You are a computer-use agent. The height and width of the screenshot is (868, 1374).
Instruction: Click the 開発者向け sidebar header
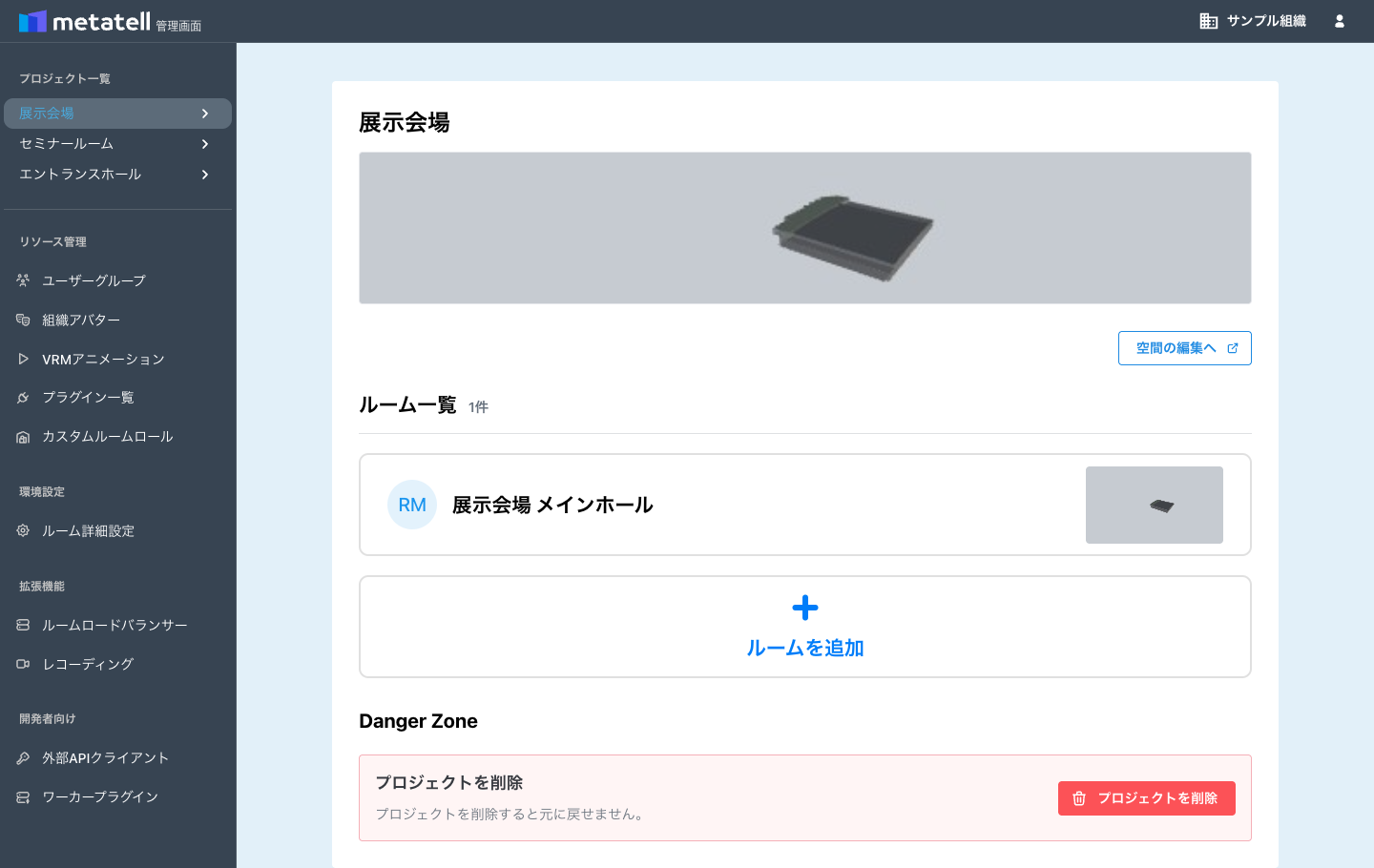click(48, 719)
